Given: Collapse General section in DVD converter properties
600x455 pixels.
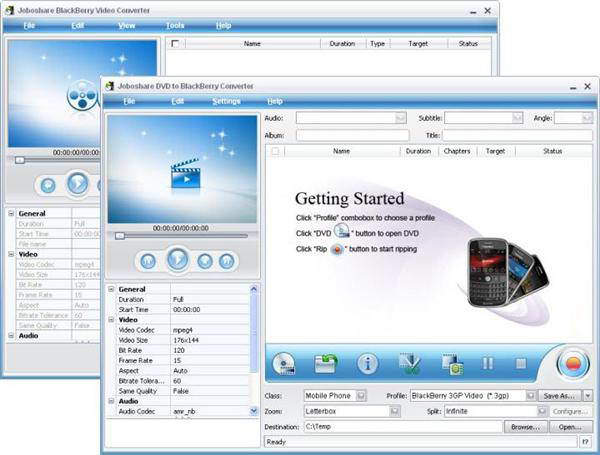Looking at the screenshot, I should tap(111, 289).
